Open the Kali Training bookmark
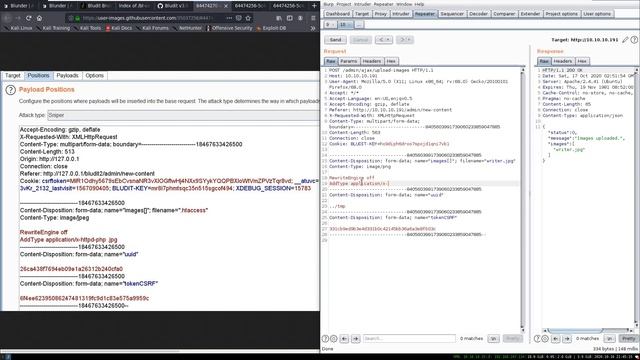 53,28
